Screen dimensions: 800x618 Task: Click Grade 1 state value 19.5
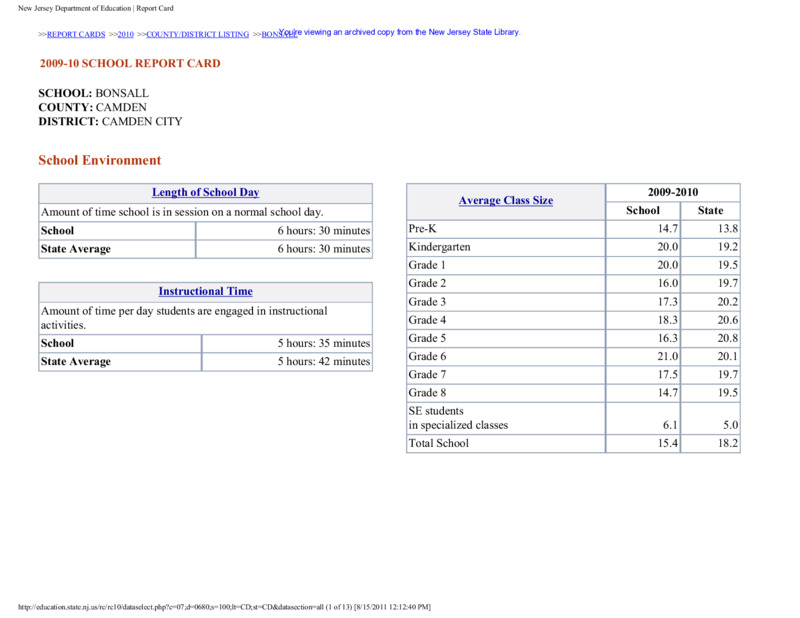click(x=728, y=265)
